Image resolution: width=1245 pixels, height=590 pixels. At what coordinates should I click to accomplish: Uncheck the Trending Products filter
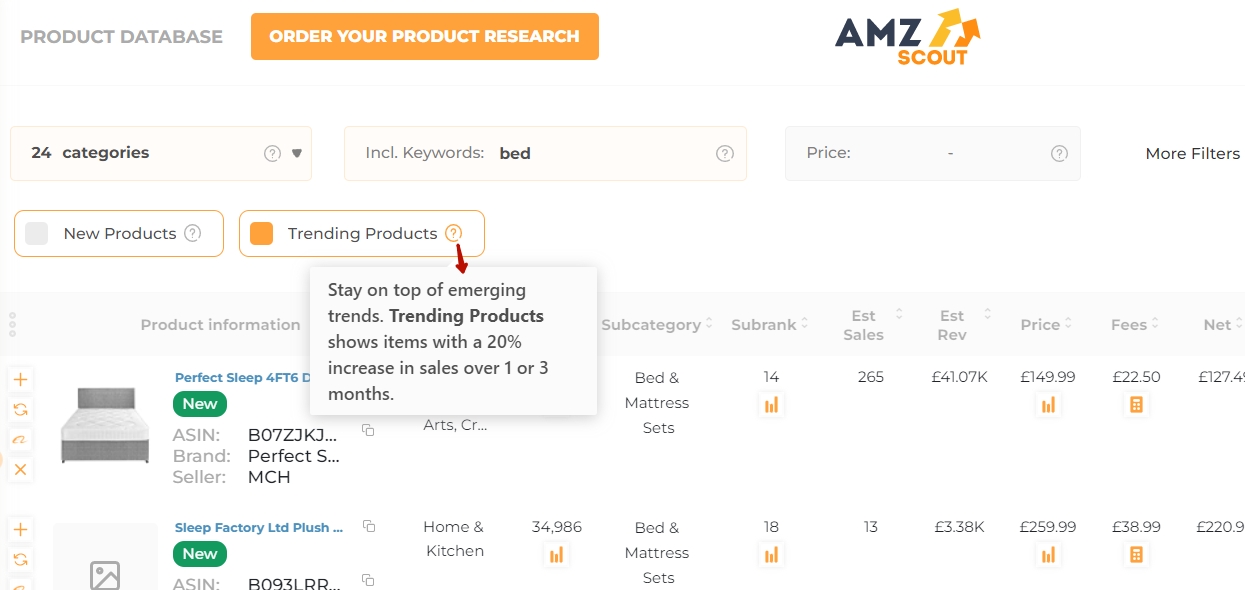[261, 233]
